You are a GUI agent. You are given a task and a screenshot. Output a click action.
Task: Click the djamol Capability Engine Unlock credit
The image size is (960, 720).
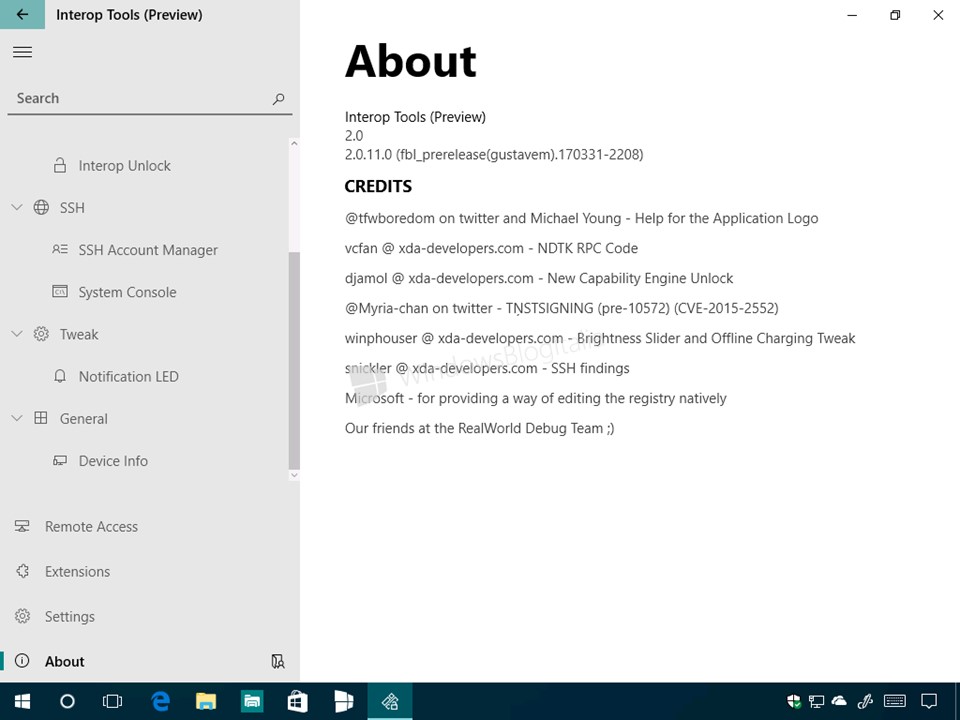click(x=539, y=279)
